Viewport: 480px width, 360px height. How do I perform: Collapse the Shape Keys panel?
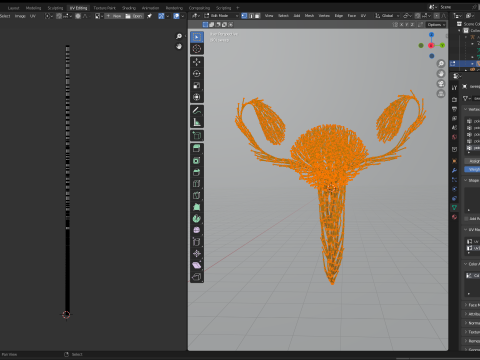coord(465,180)
